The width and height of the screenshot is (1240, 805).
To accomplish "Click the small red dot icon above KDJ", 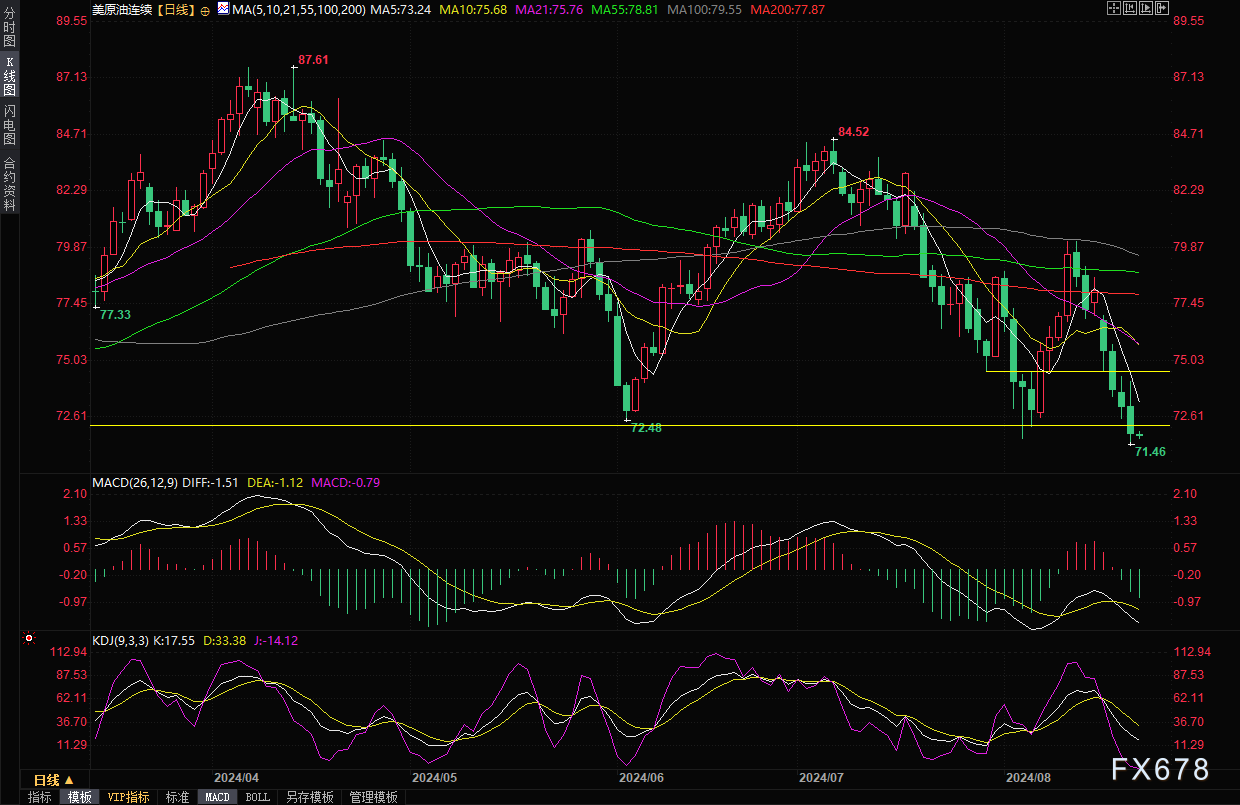I will (29, 638).
